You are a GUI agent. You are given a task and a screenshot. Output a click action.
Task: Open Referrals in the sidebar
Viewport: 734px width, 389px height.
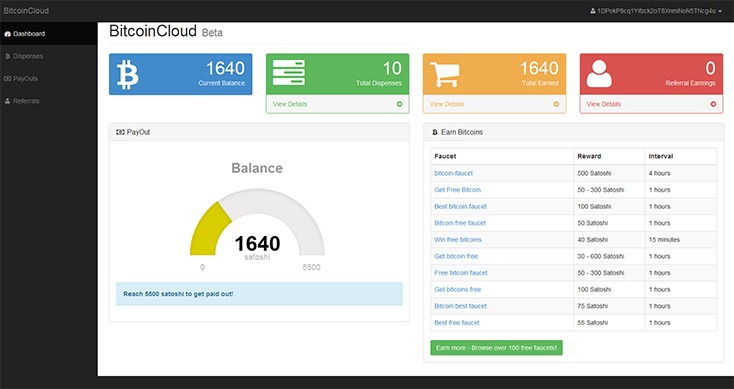(x=49, y=101)
